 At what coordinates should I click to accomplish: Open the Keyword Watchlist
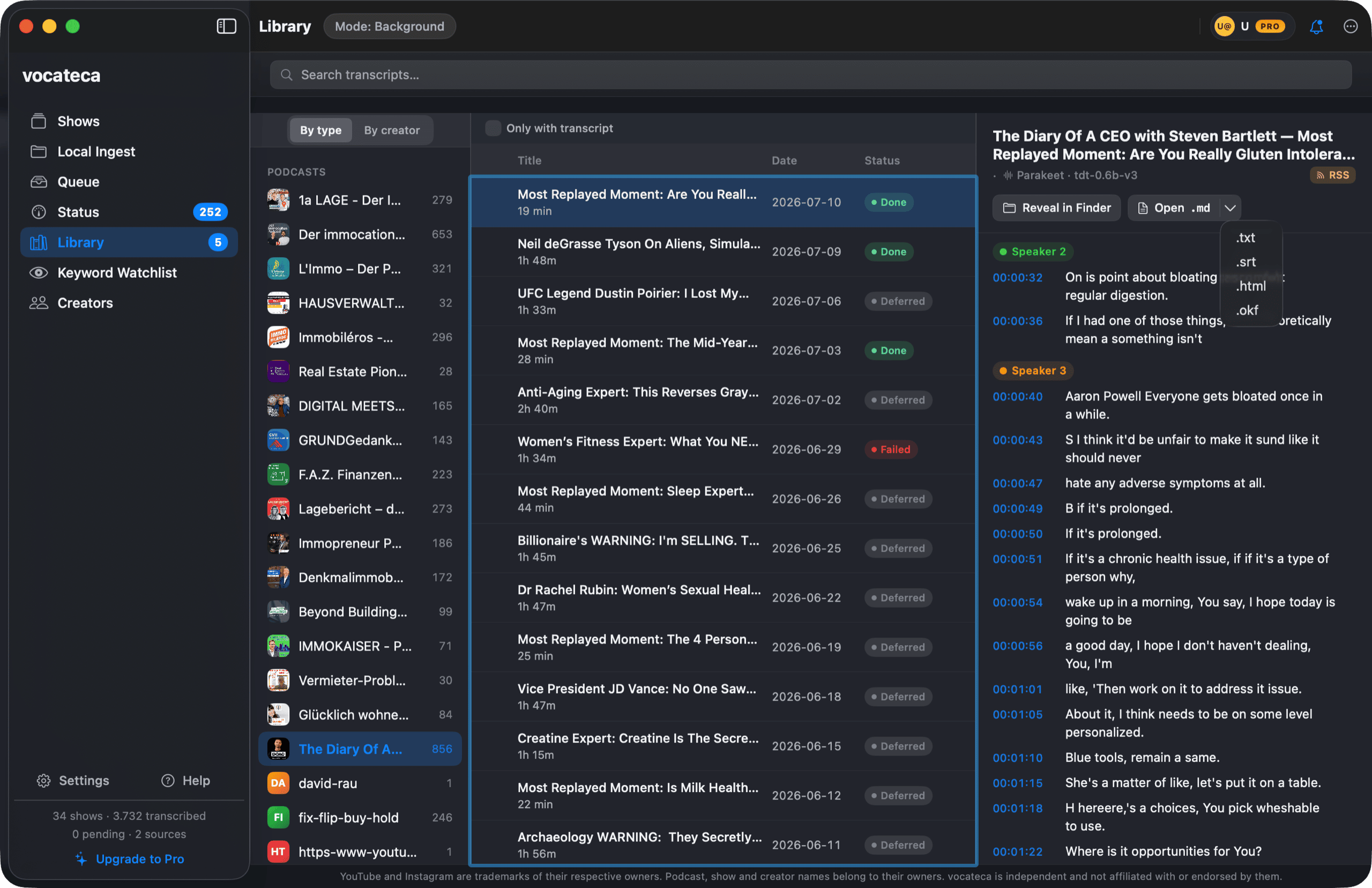[x=129, y=273]
